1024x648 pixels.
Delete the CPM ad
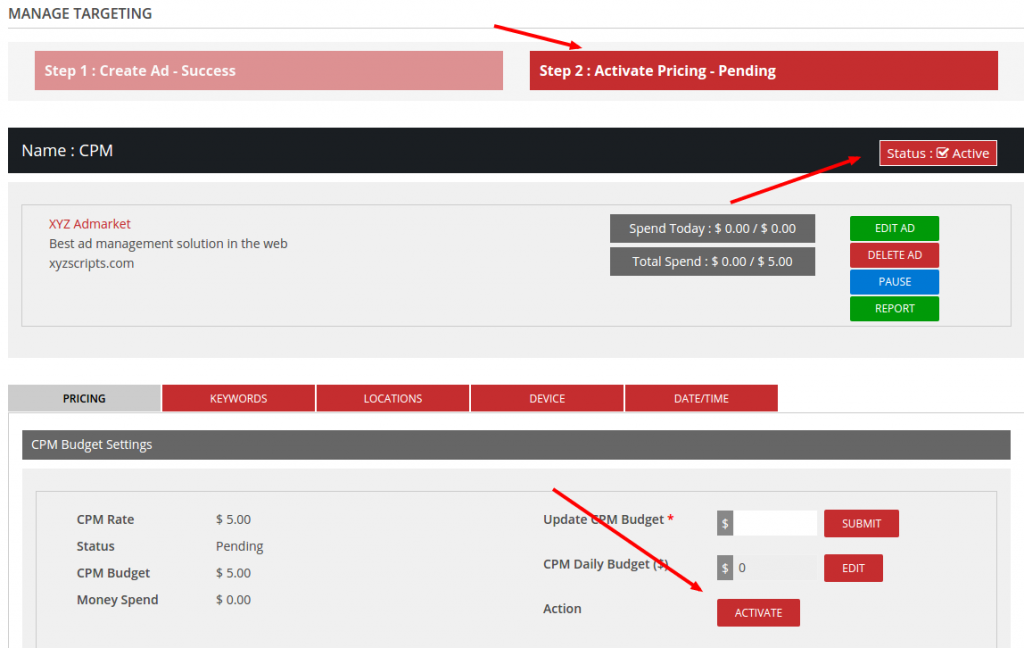(x=894, y=254)
